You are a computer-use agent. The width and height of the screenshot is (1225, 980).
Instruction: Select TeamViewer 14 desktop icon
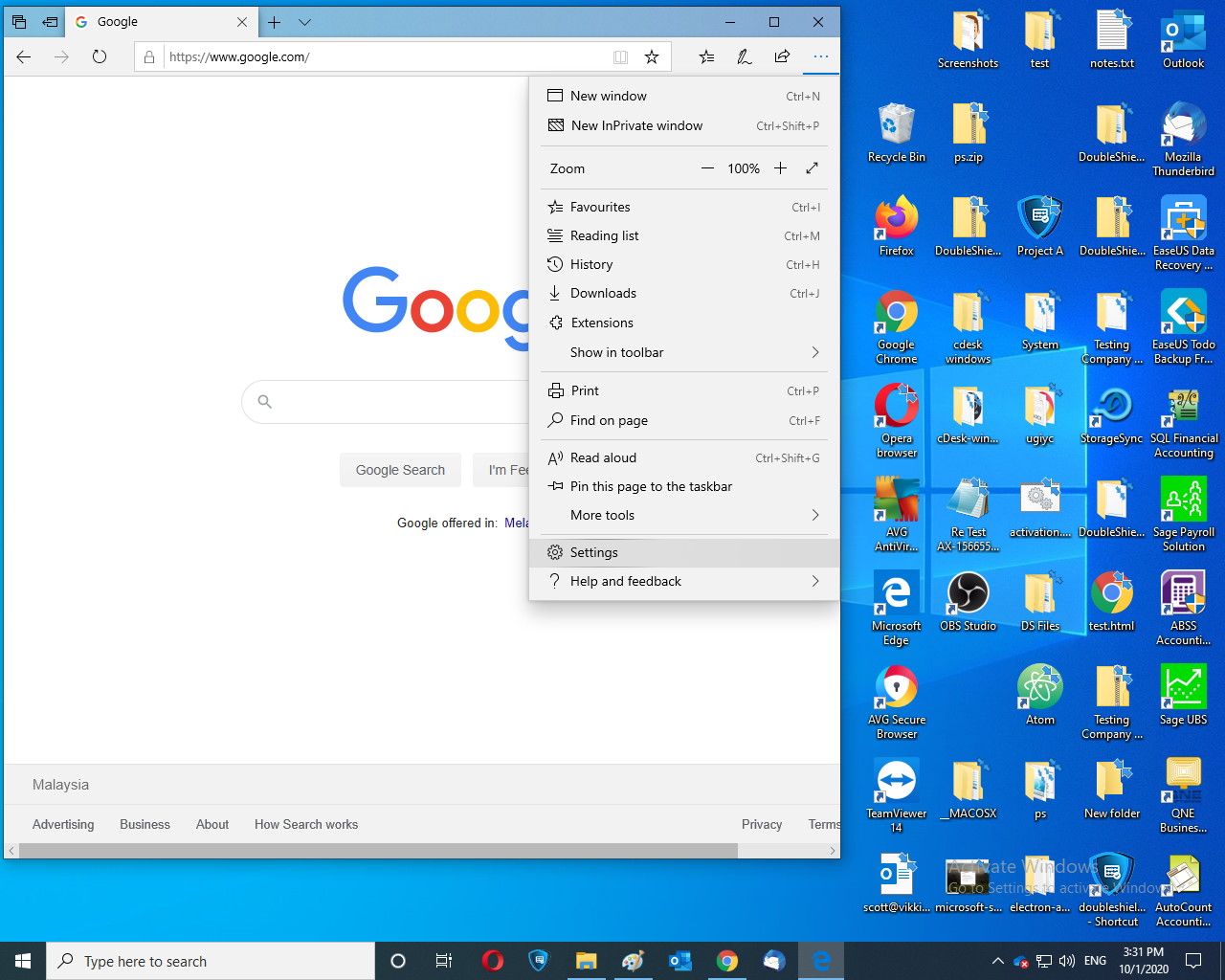click(x=897, y=796)
